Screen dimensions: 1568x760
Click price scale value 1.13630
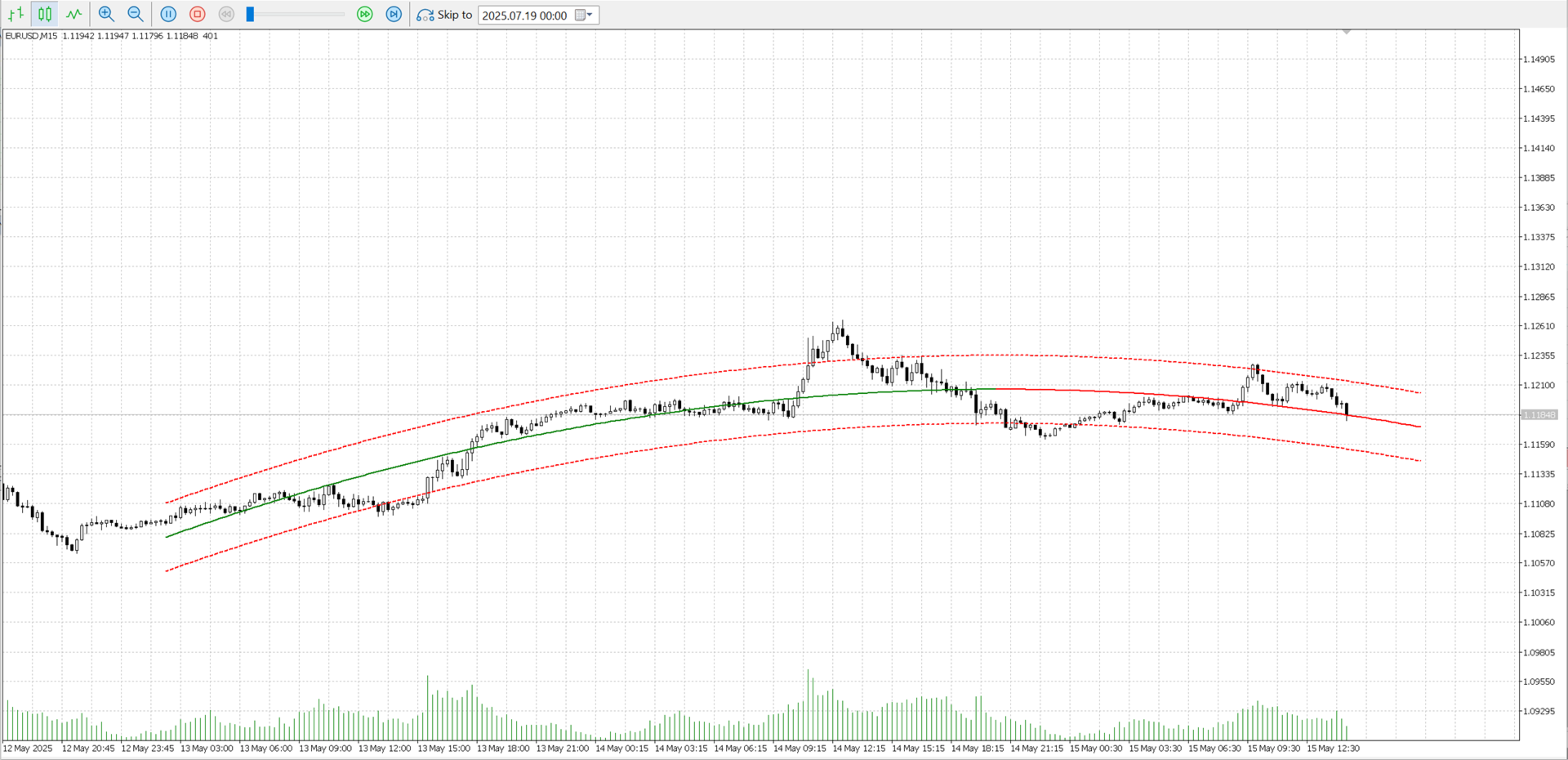[1539, 208]
